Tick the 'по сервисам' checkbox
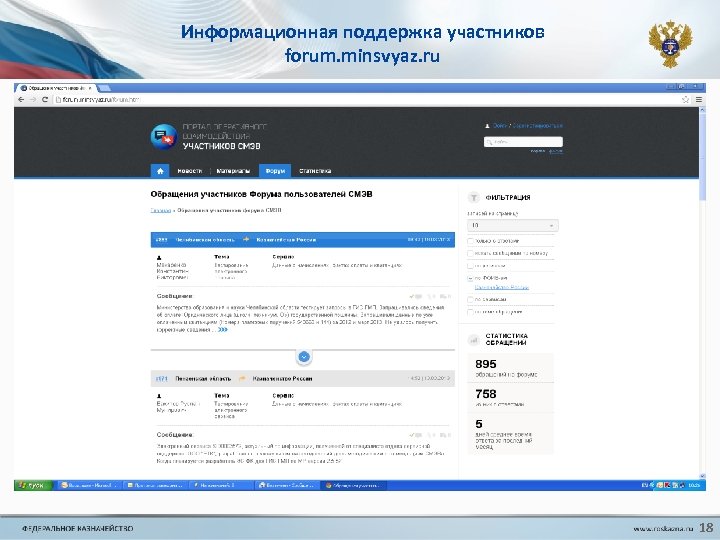 (x=470, y=299)
